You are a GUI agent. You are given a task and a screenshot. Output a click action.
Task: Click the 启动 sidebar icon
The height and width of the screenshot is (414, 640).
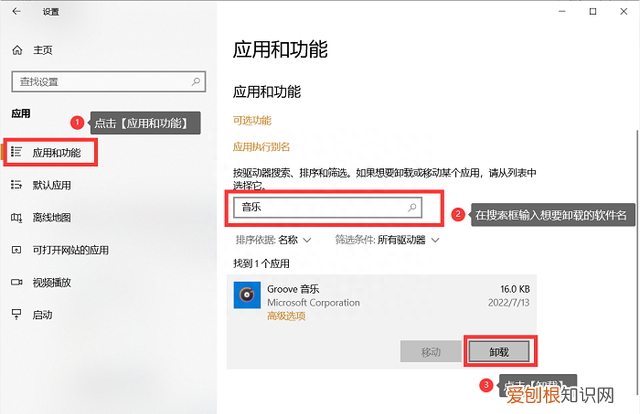(16, 314)
